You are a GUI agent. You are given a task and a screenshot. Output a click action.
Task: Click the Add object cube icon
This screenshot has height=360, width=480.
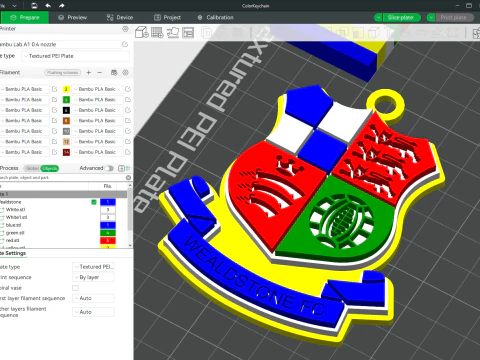pyautogui.click(x=142, y=33)
